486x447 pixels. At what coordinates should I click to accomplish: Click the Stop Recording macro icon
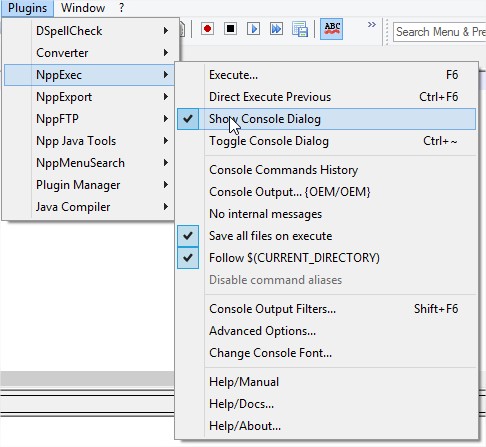(x=230, y=29)
